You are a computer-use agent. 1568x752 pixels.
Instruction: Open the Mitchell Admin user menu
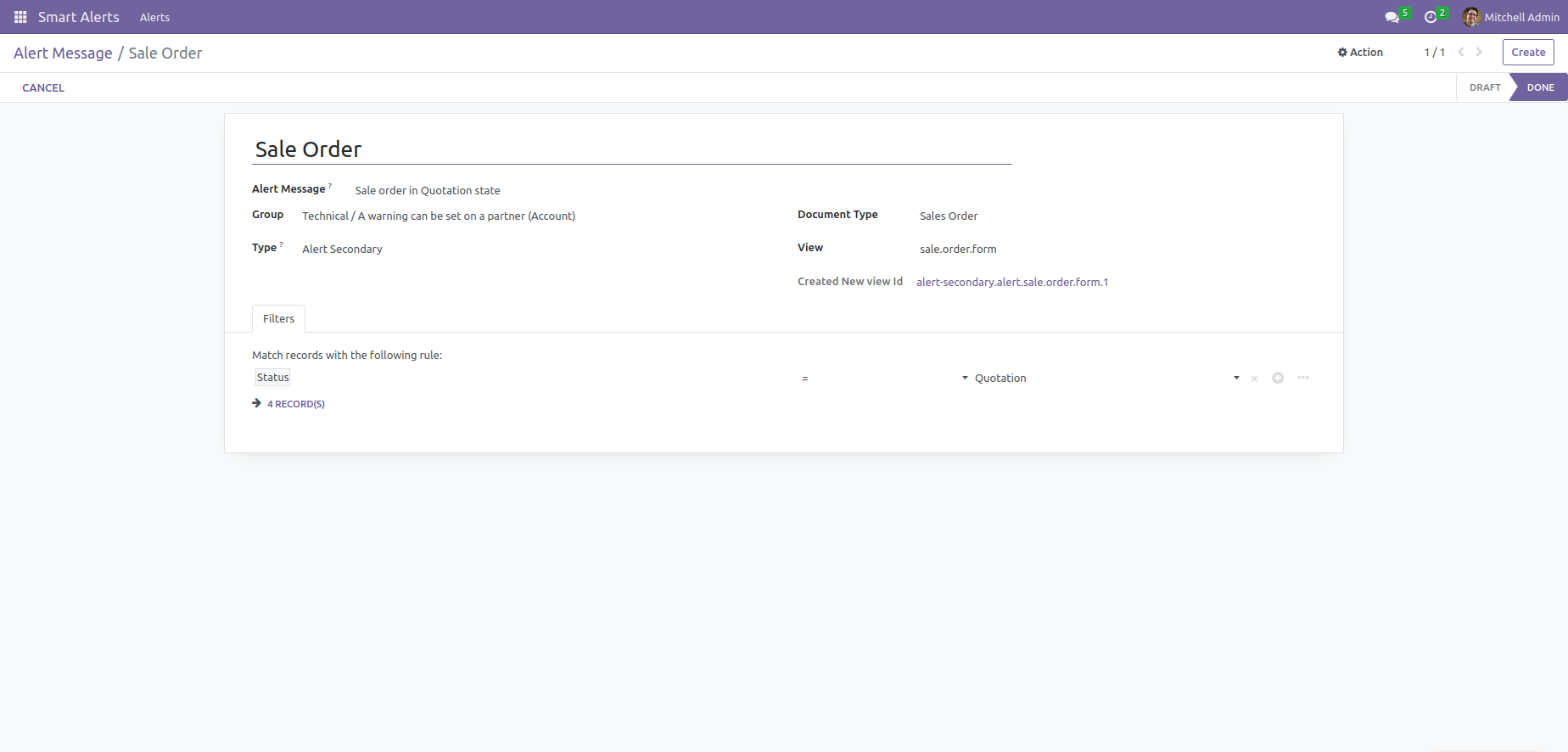tap(1511, 17)
